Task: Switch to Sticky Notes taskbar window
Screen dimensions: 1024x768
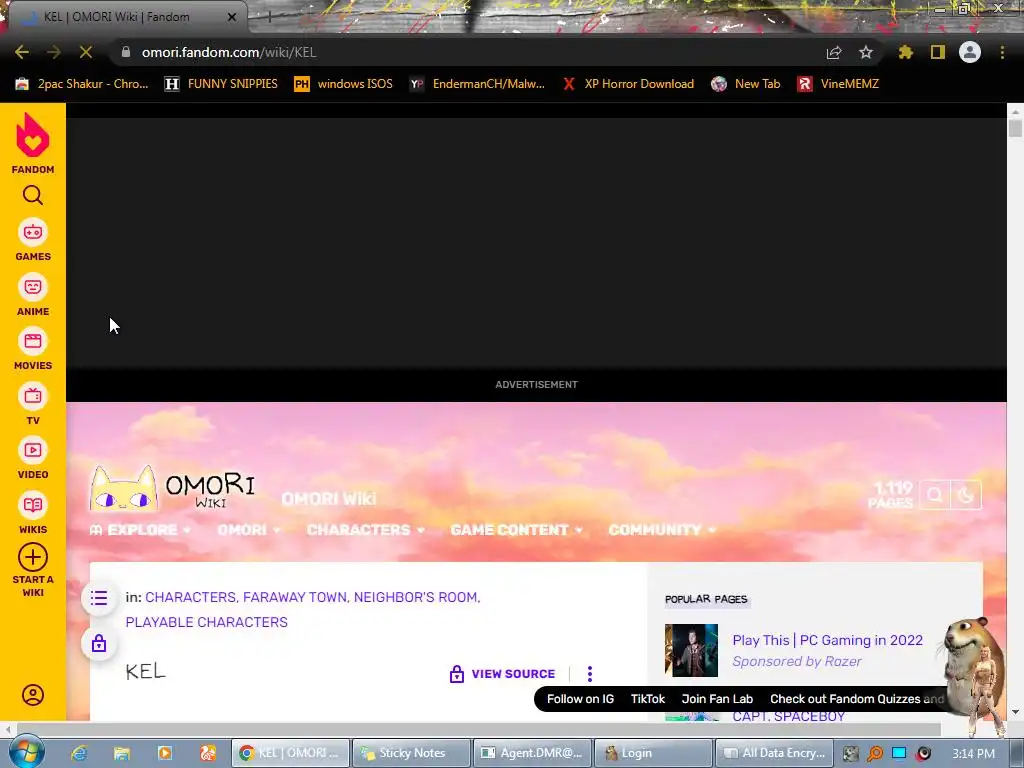Action: click(x=411, y=753)
